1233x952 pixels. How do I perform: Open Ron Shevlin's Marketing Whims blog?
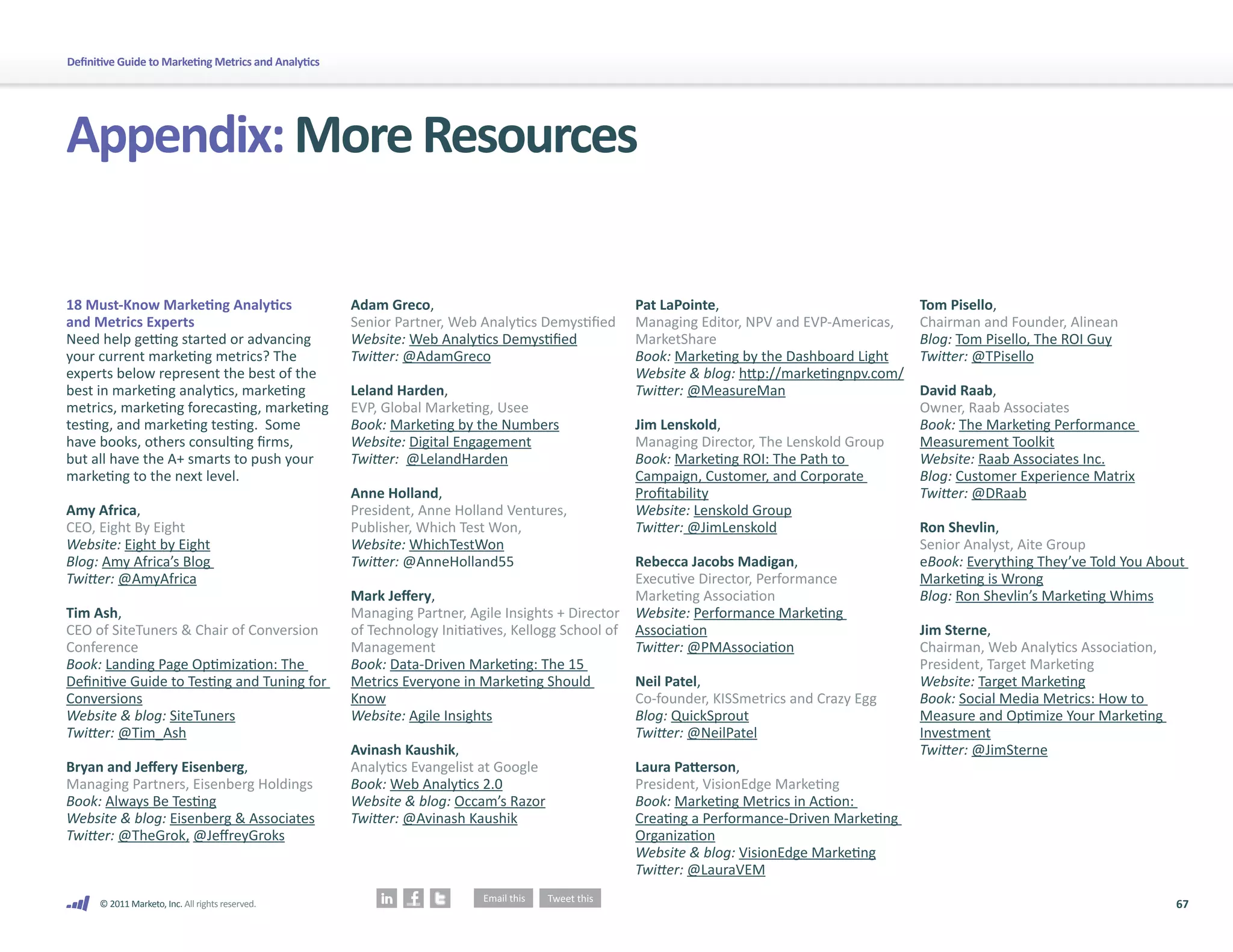(x=1055, y=596)
